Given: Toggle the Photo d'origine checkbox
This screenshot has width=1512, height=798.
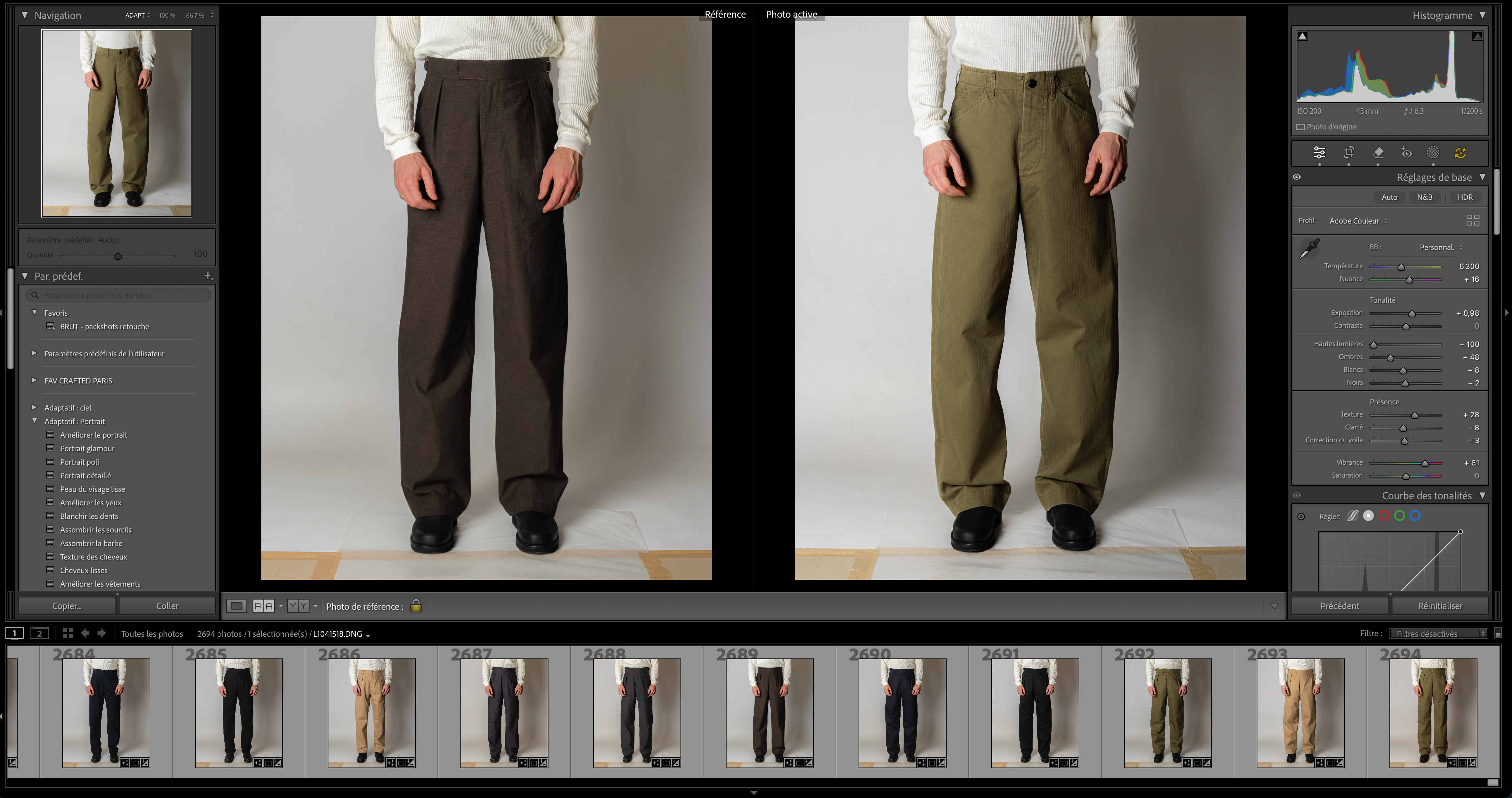Looking at the screenshot, I should tap(1300, 127).
